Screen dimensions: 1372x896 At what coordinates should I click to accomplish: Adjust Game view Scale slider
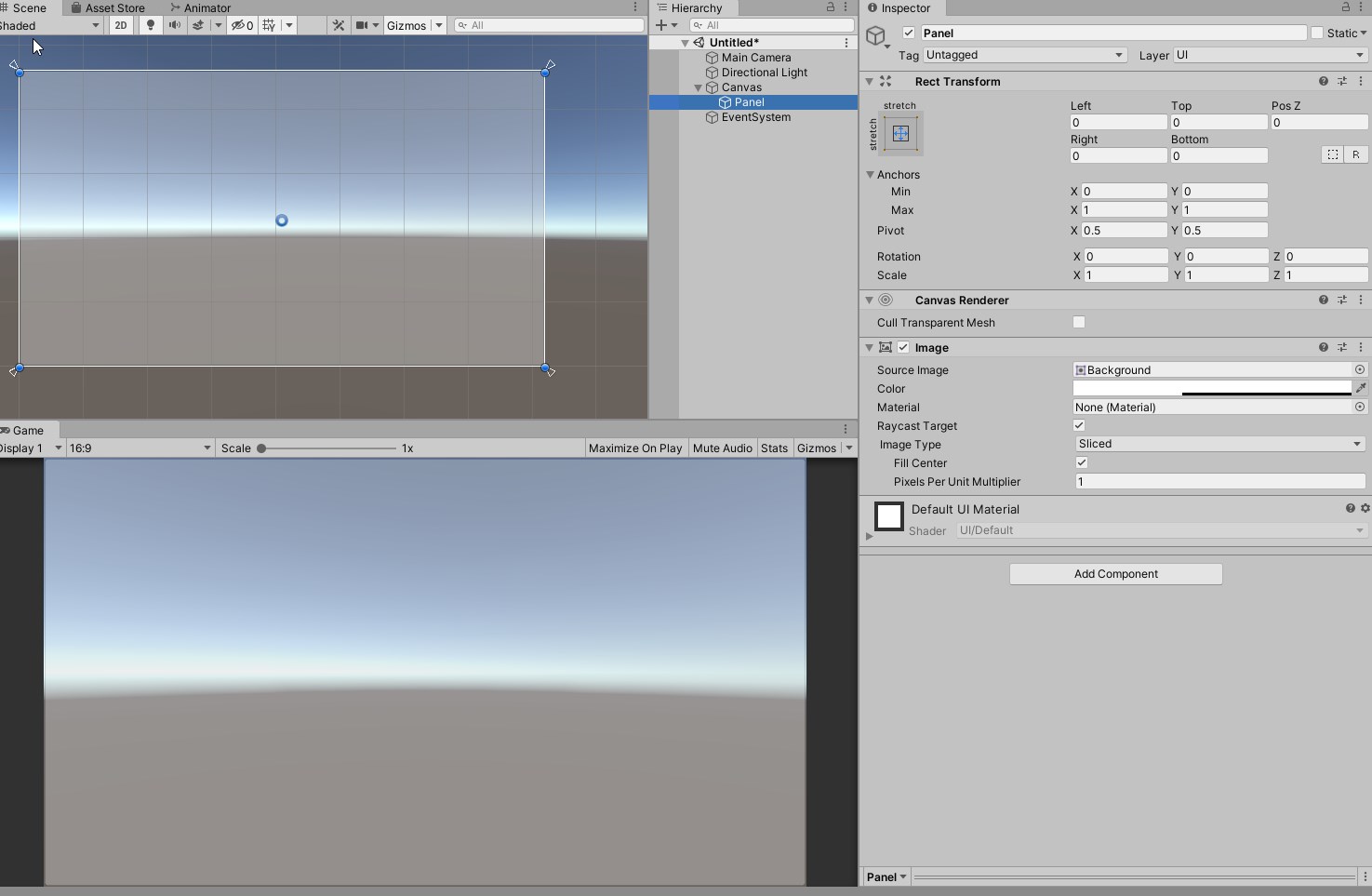click(326, 448)
